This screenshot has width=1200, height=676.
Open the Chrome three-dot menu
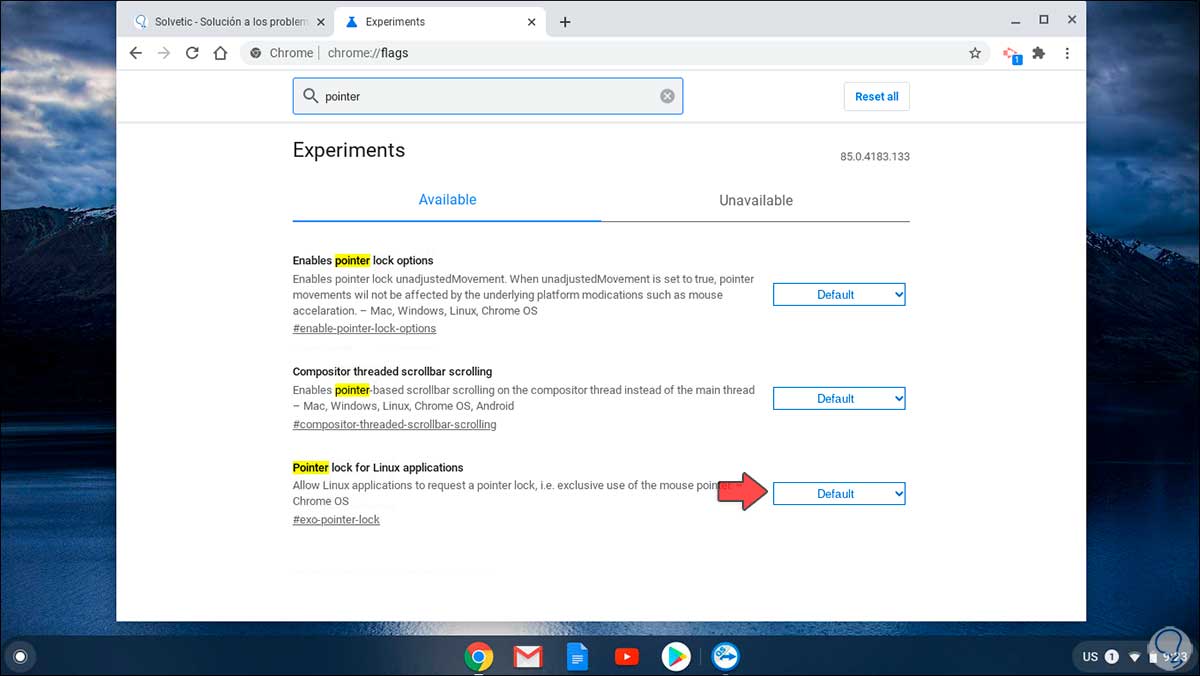click(x=1067, y=53)
